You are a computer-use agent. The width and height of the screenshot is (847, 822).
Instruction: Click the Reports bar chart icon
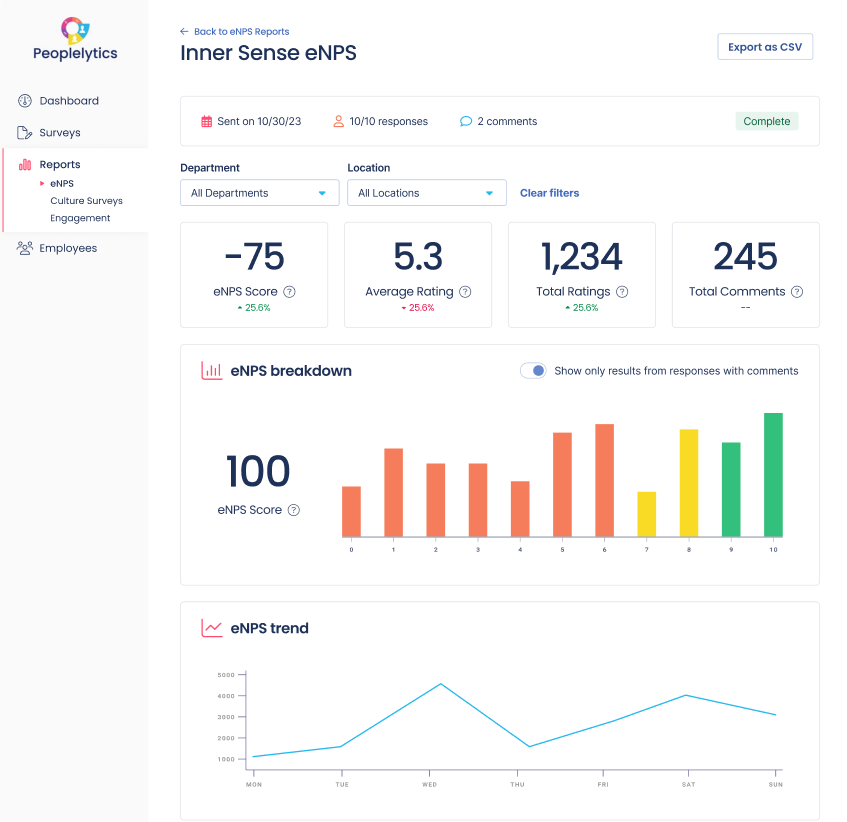(x=25, y=165)
